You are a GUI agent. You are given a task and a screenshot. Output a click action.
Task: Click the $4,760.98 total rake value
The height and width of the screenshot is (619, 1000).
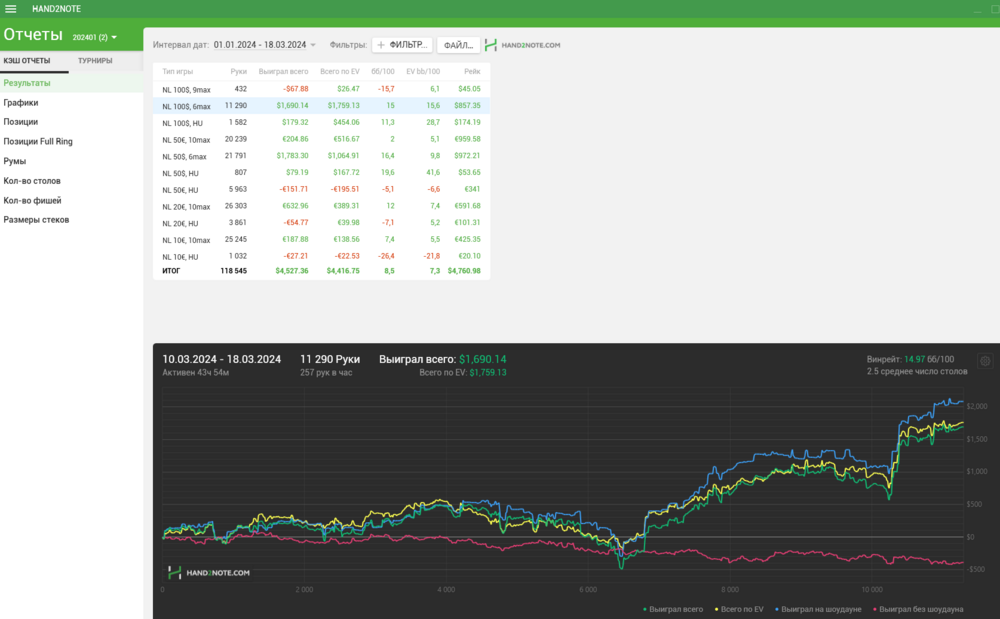click(464, 271)
